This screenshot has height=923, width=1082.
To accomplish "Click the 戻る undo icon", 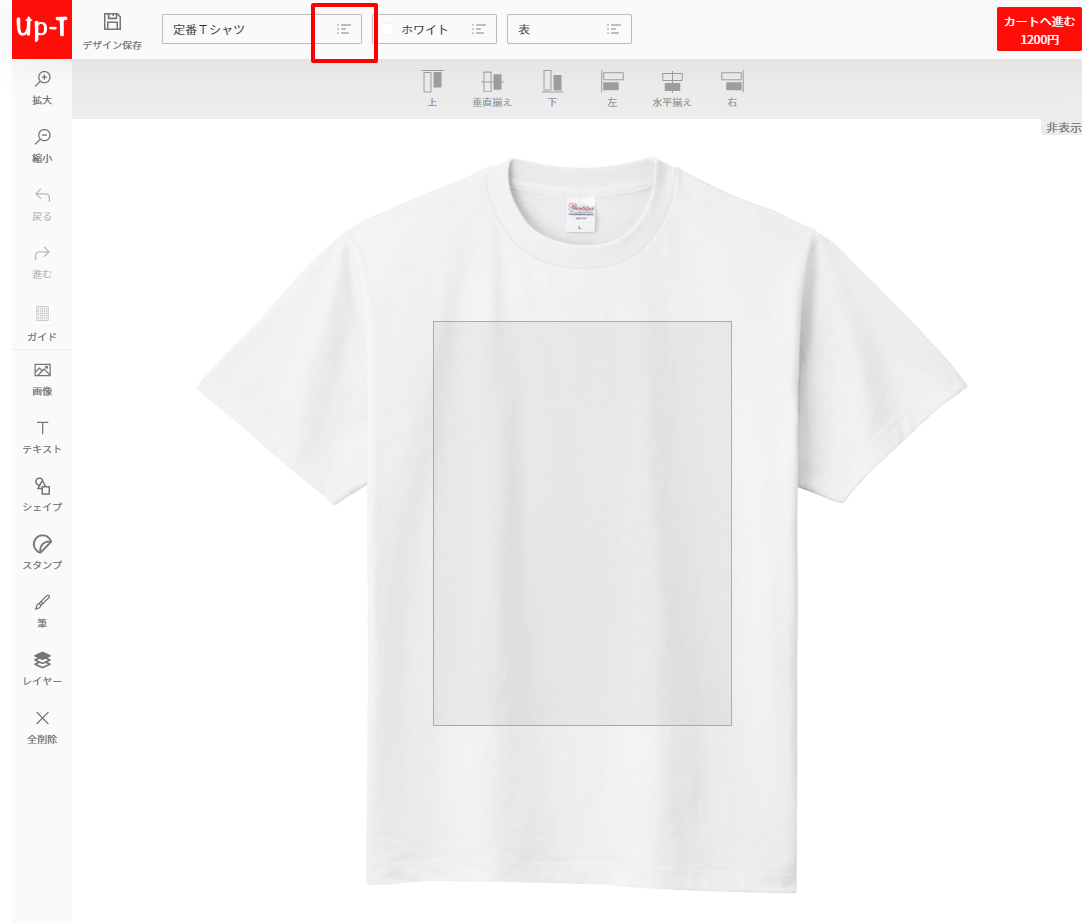I will click(41, 203).
